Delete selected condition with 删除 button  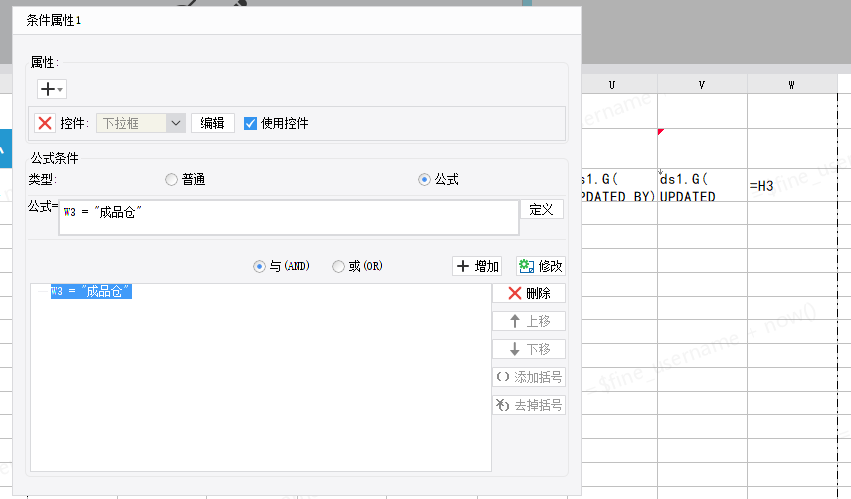pos(529,293)
